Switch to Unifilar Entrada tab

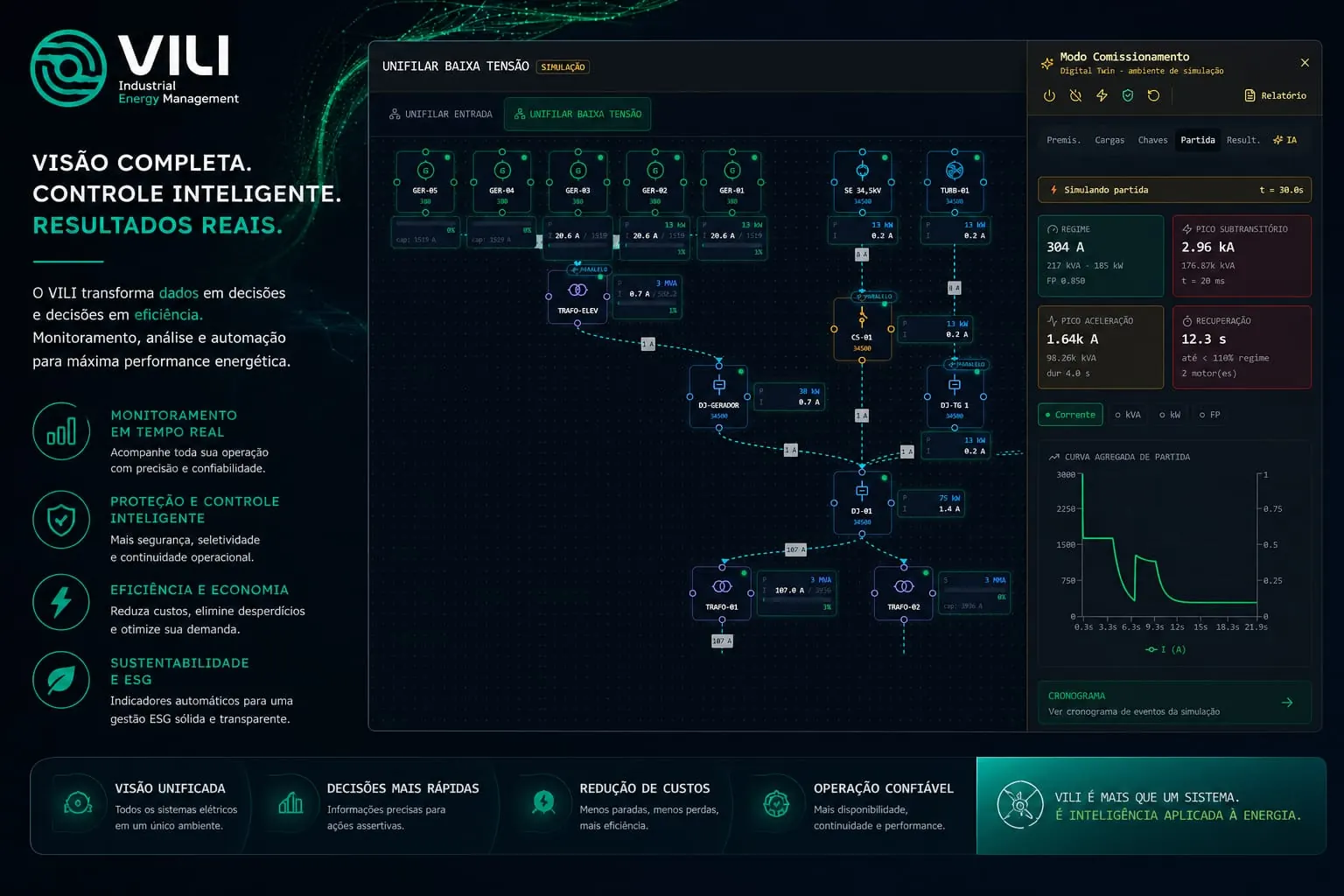[x=441, y=115]
